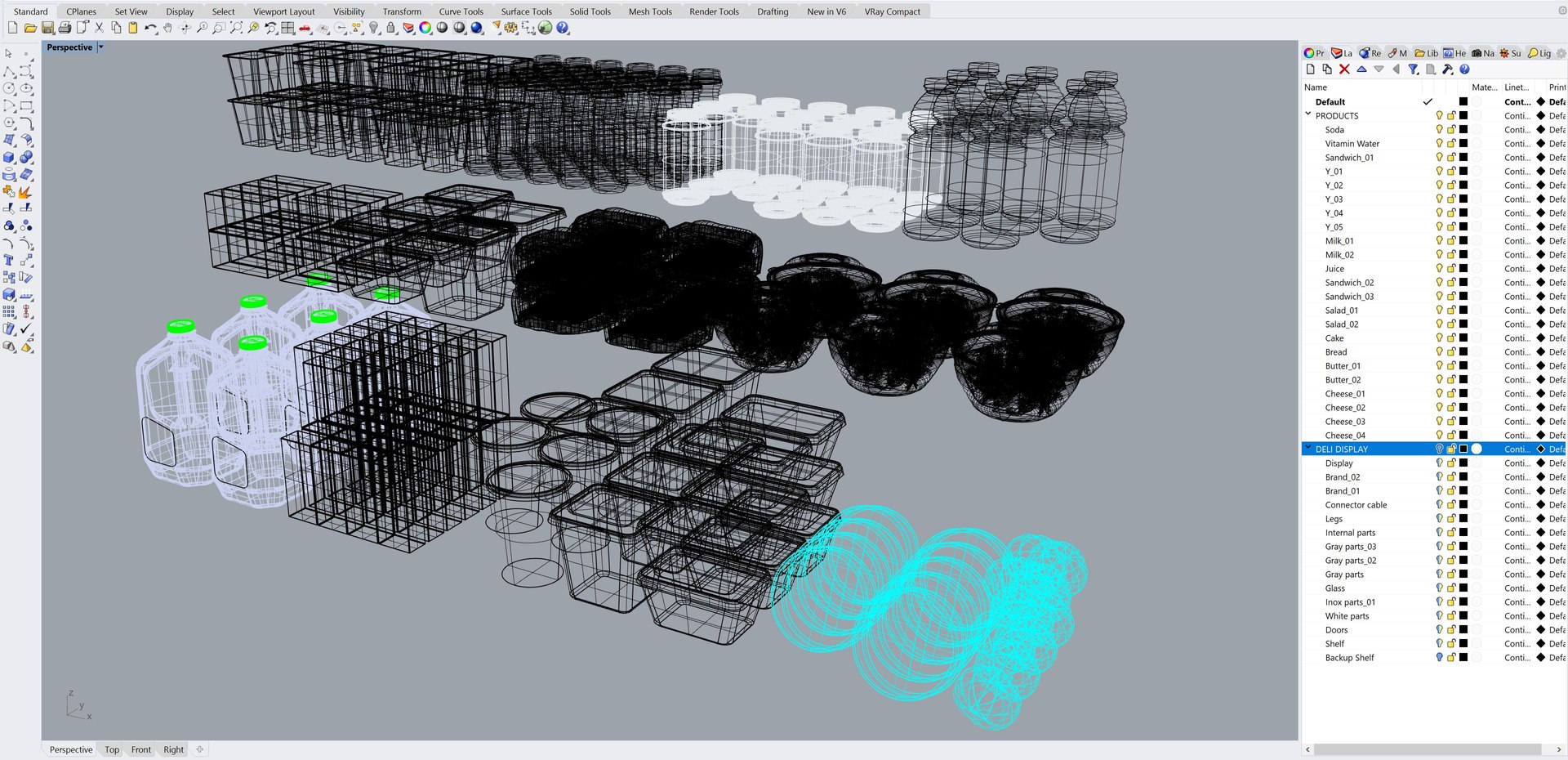Toggle visibility bulb of Juice layer
This screenshot has width=1568, height=760.
[1439, 268]
